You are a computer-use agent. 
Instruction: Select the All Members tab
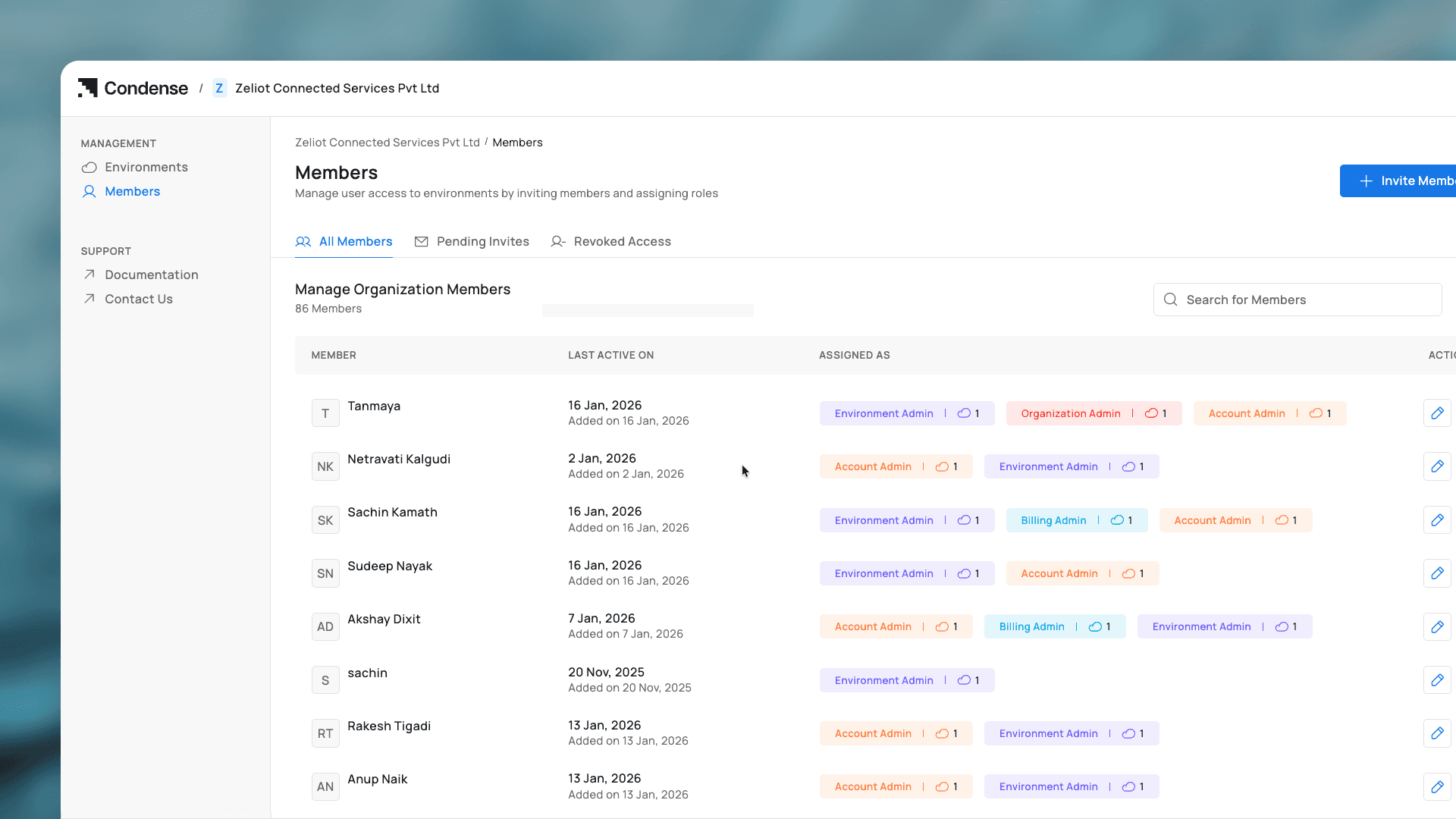[x=344, y=241]
